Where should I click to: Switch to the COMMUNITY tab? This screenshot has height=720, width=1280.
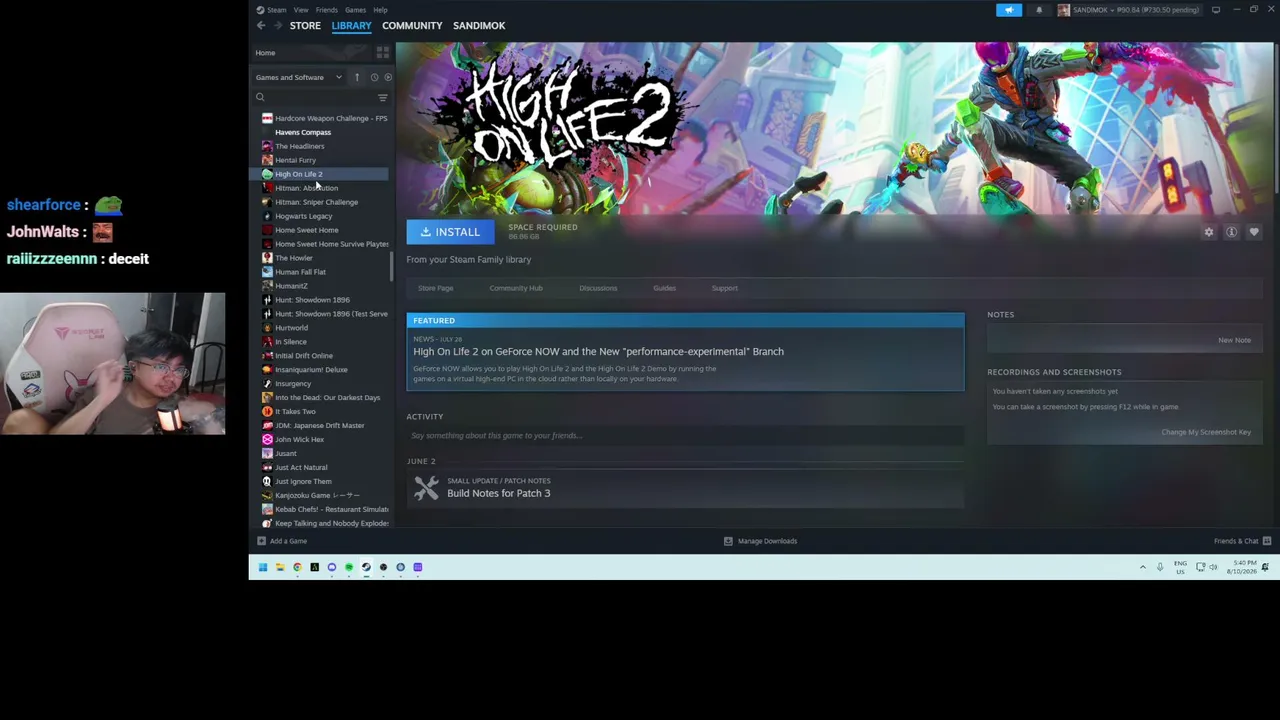click(x=412, y=25)
